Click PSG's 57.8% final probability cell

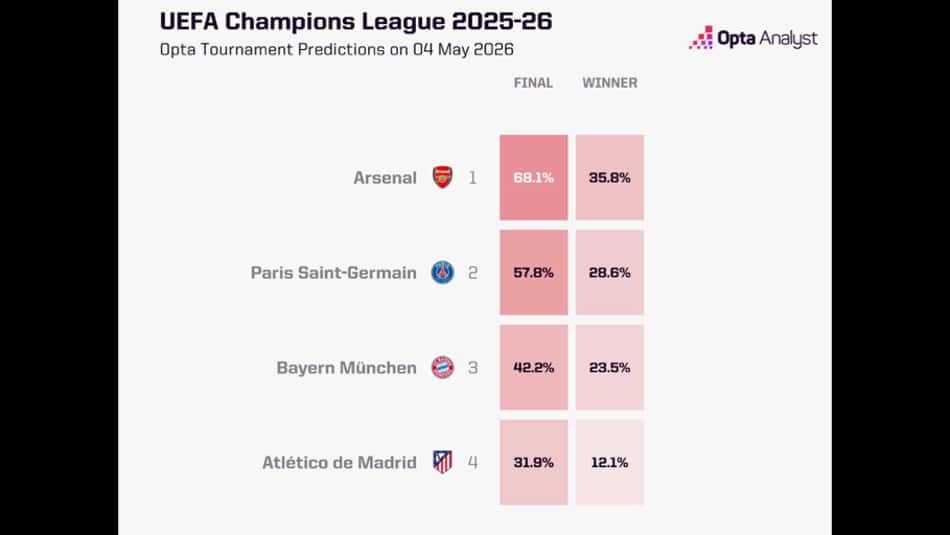(x=534, y=272)
